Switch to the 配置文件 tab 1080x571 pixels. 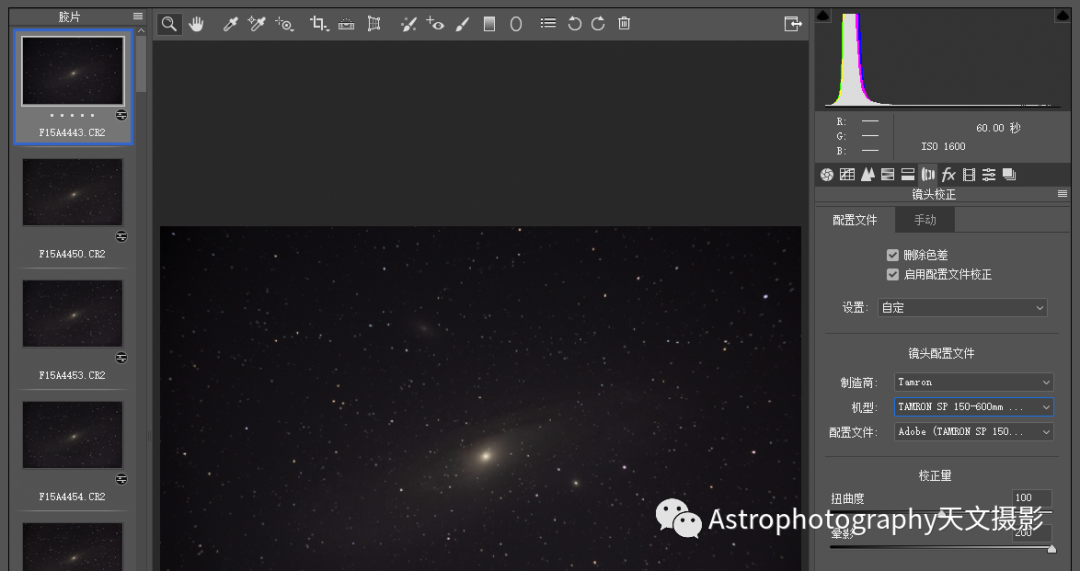coord(855,220)
